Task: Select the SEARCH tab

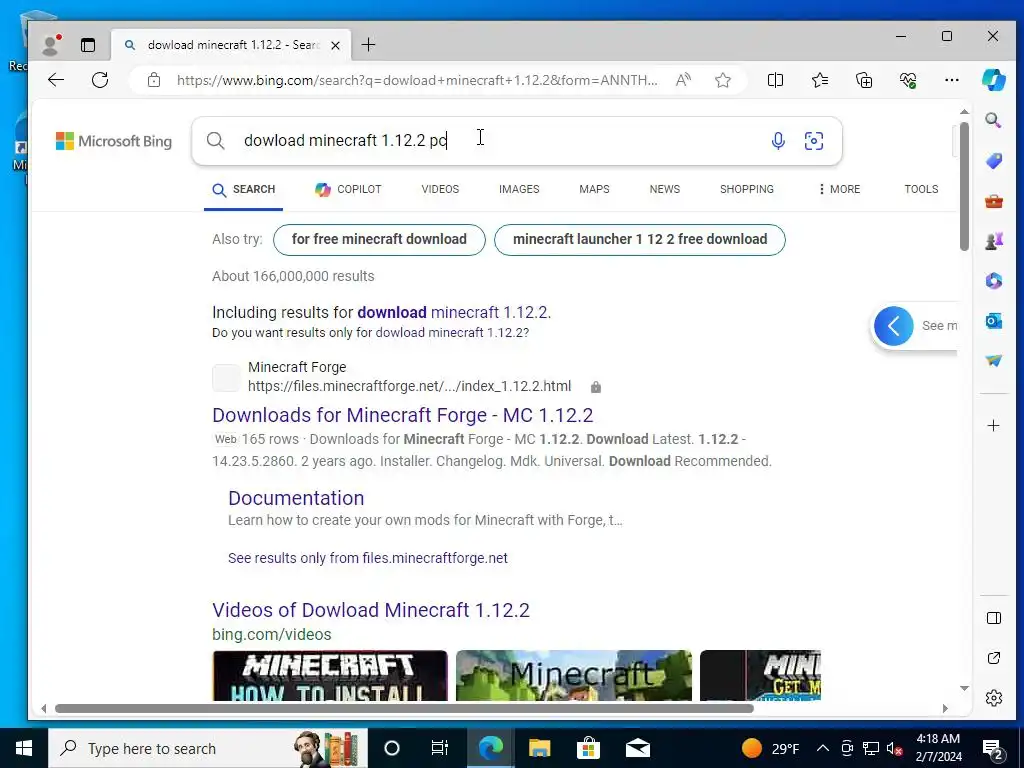Action: [x=244, y=189]
